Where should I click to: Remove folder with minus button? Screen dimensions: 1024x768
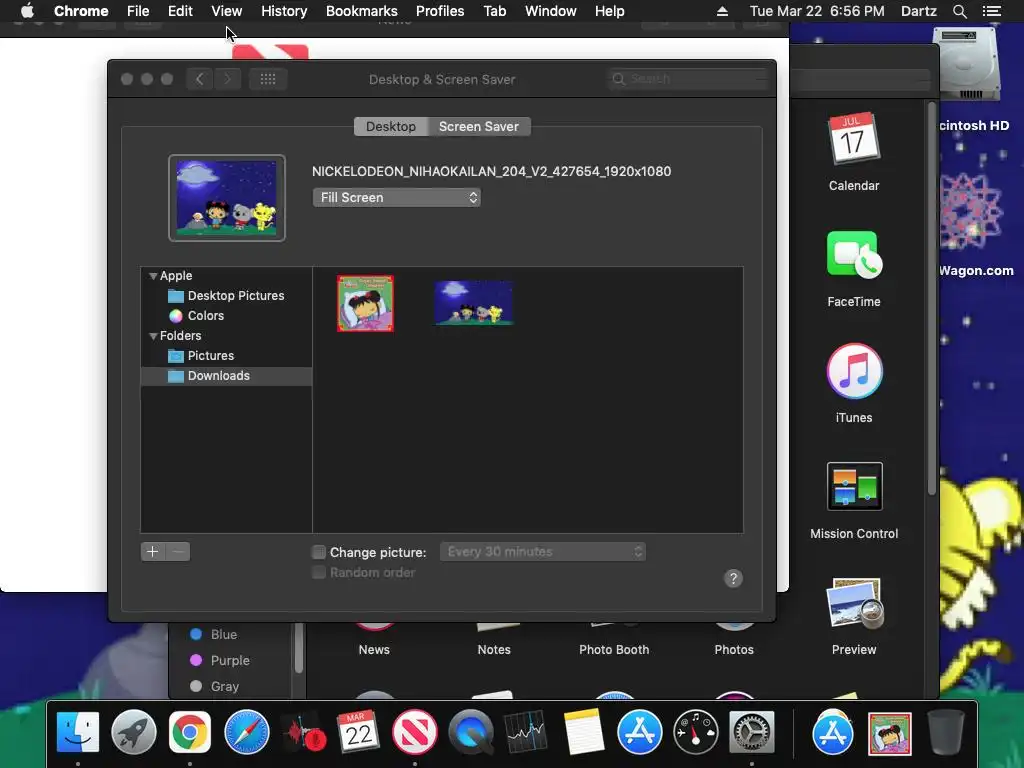(x=178, y=551)
